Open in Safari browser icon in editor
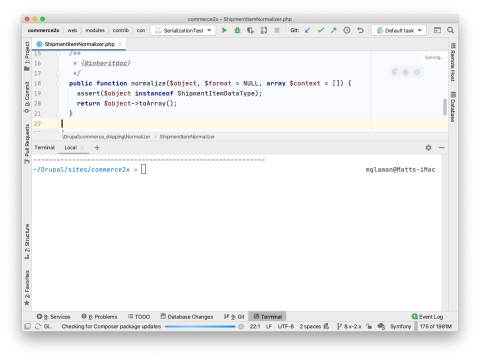 (x=417, y=72)
